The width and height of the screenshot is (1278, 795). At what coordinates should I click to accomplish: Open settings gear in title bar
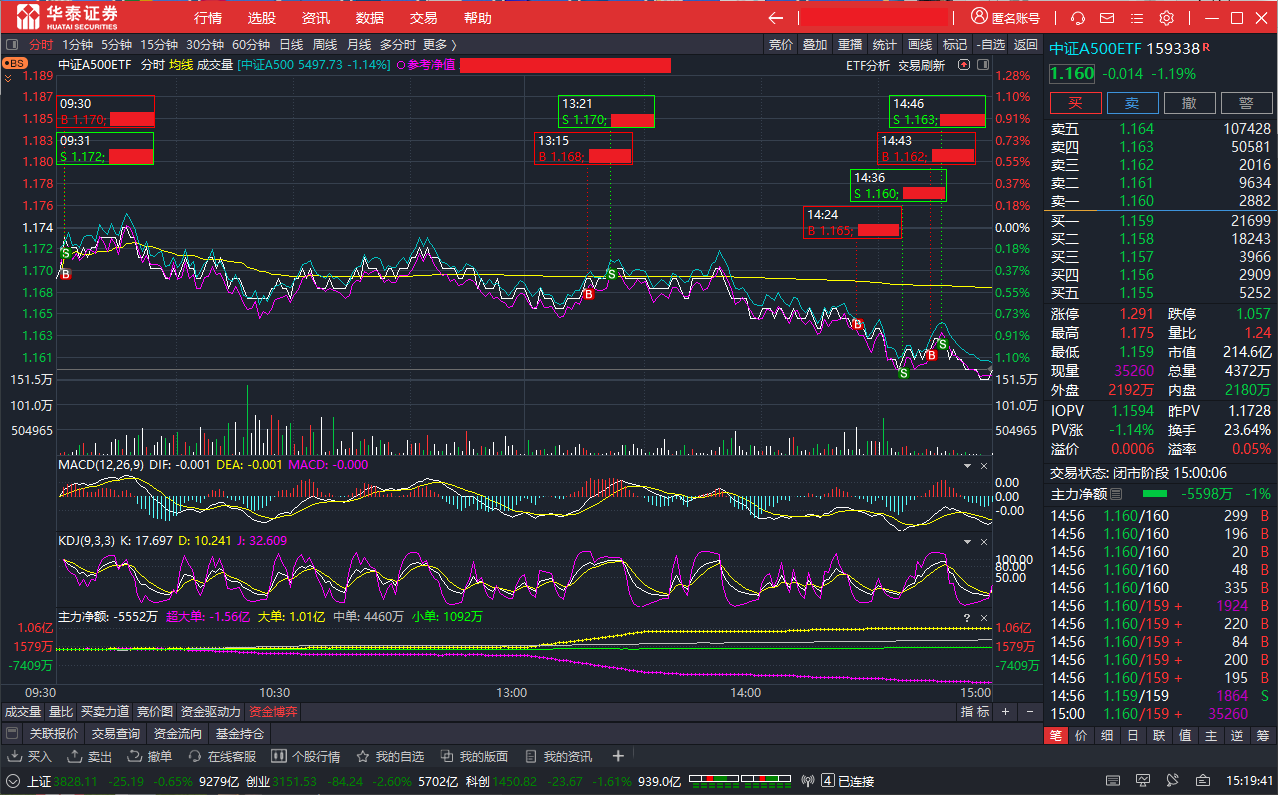[1166, 18]
